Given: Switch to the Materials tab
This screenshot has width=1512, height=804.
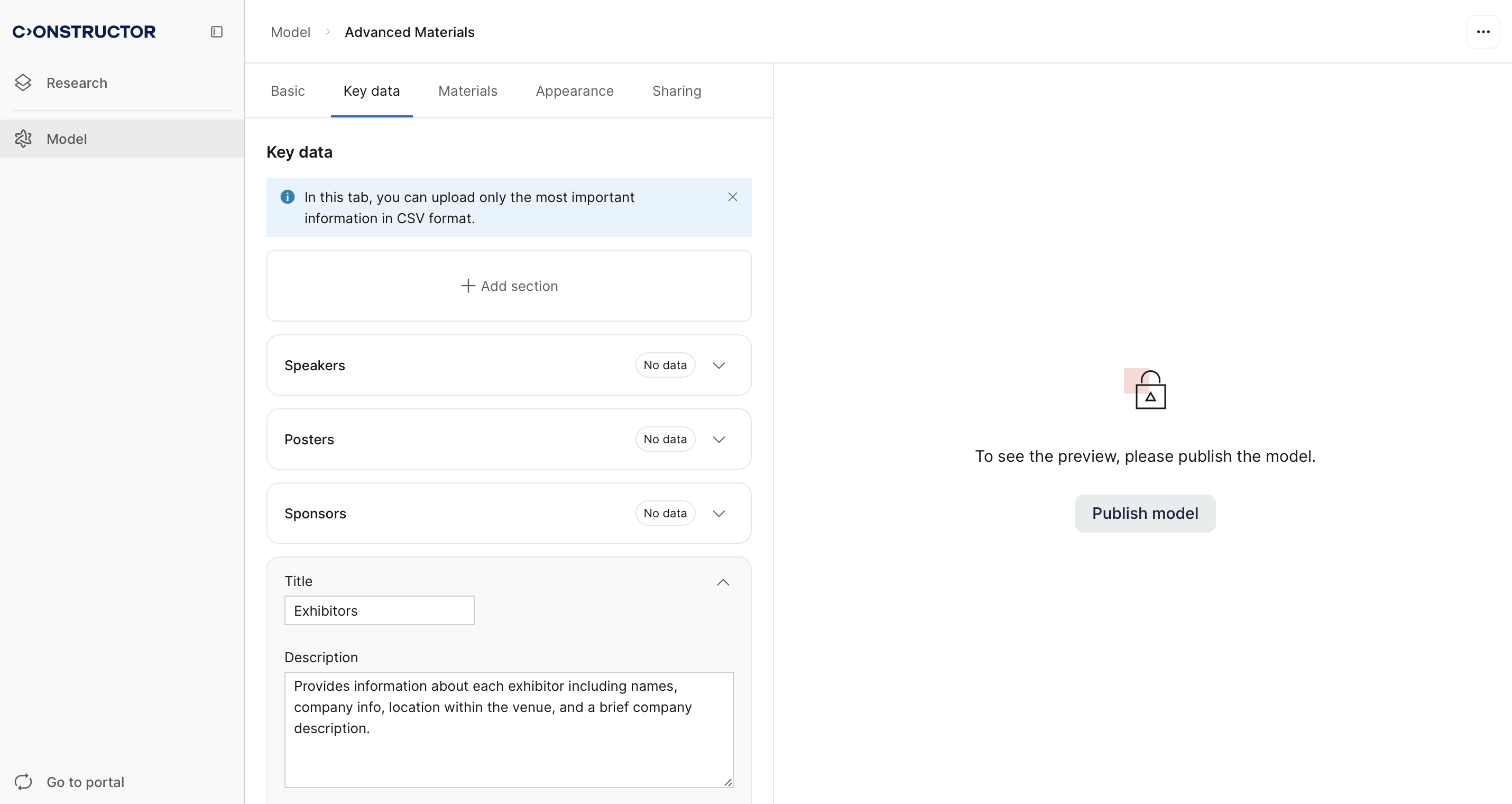Looking at the screenshot, I should coord(467,91).
